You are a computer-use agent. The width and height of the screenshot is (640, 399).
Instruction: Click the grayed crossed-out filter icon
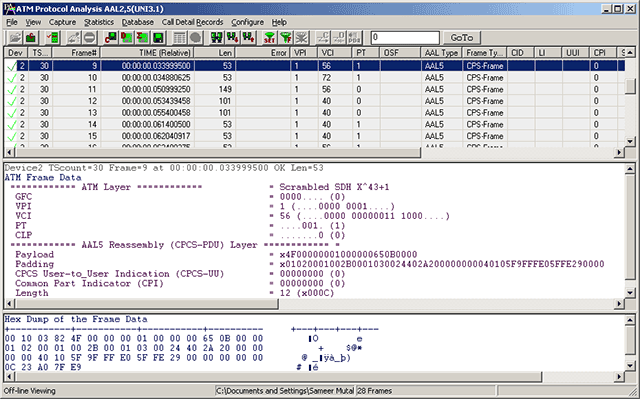[x=301, y=38]
